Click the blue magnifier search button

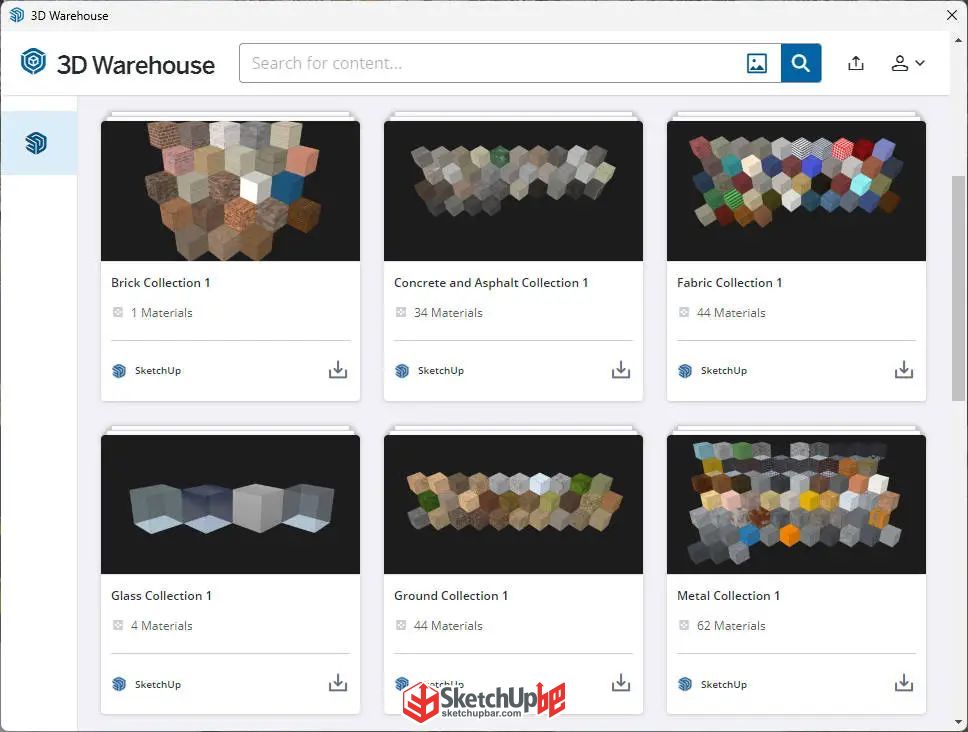pyautogui.click(x=801, y=63)
